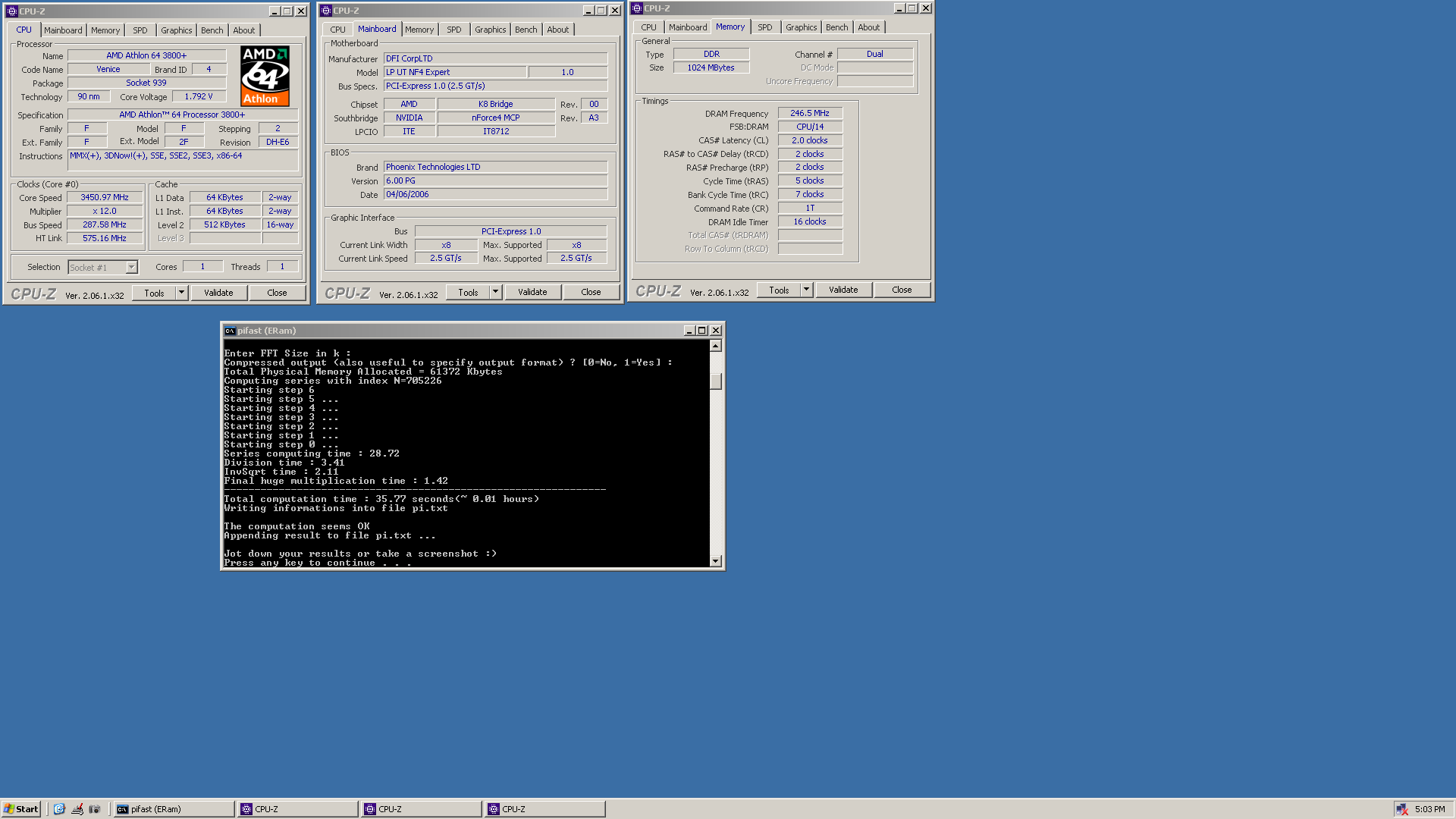
Task: Click the pifast scrollbar up arrow
Action: coord(715,346)
